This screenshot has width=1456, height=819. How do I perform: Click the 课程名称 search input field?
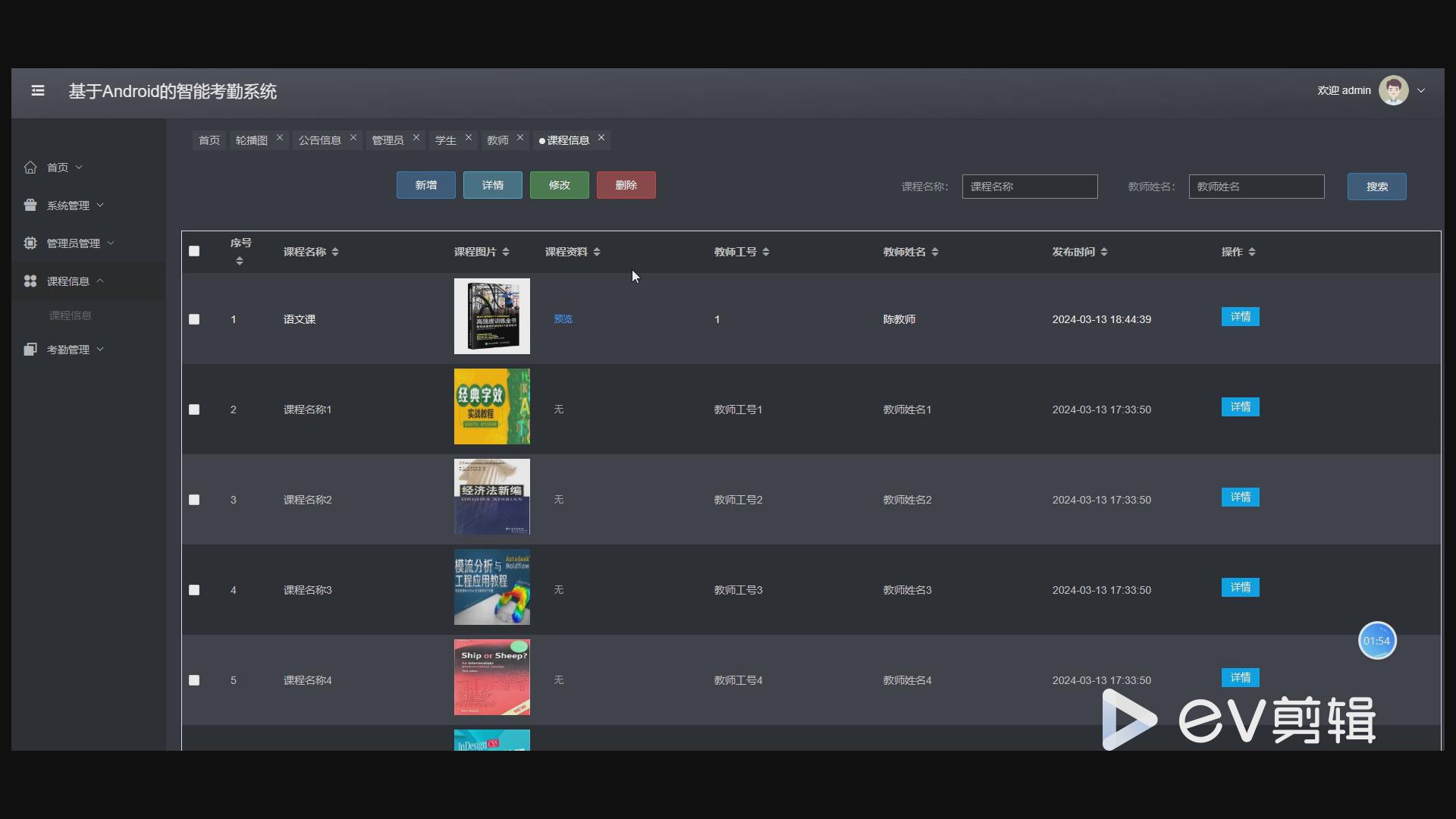[1029, 187]
